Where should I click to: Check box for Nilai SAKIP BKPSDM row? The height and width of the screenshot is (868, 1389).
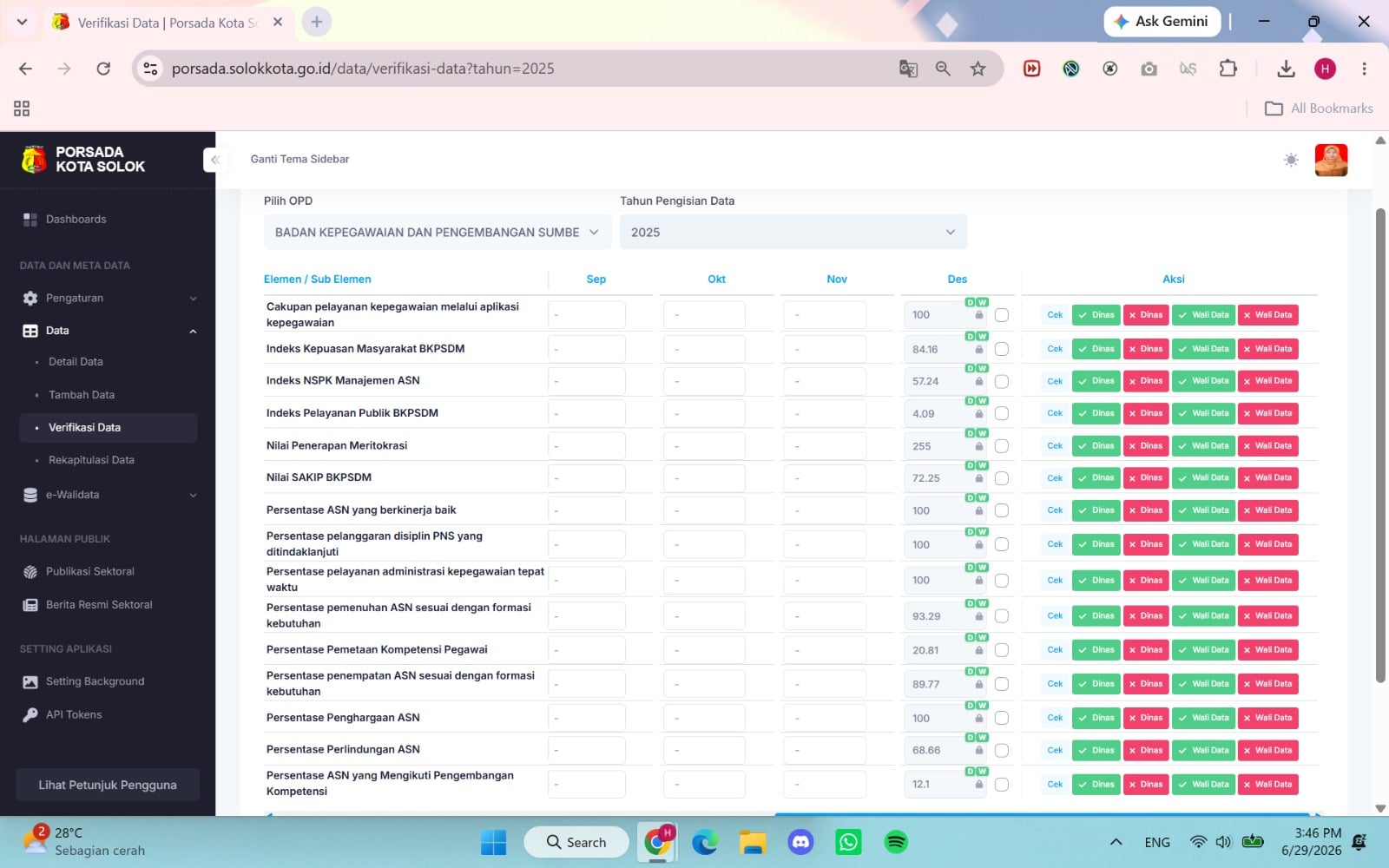[x=1002, y=478]
